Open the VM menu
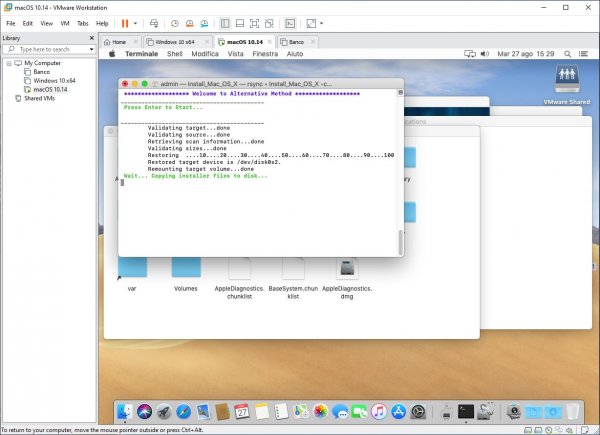This screenshot has width=600, height=435. click(x=65, y=23)
